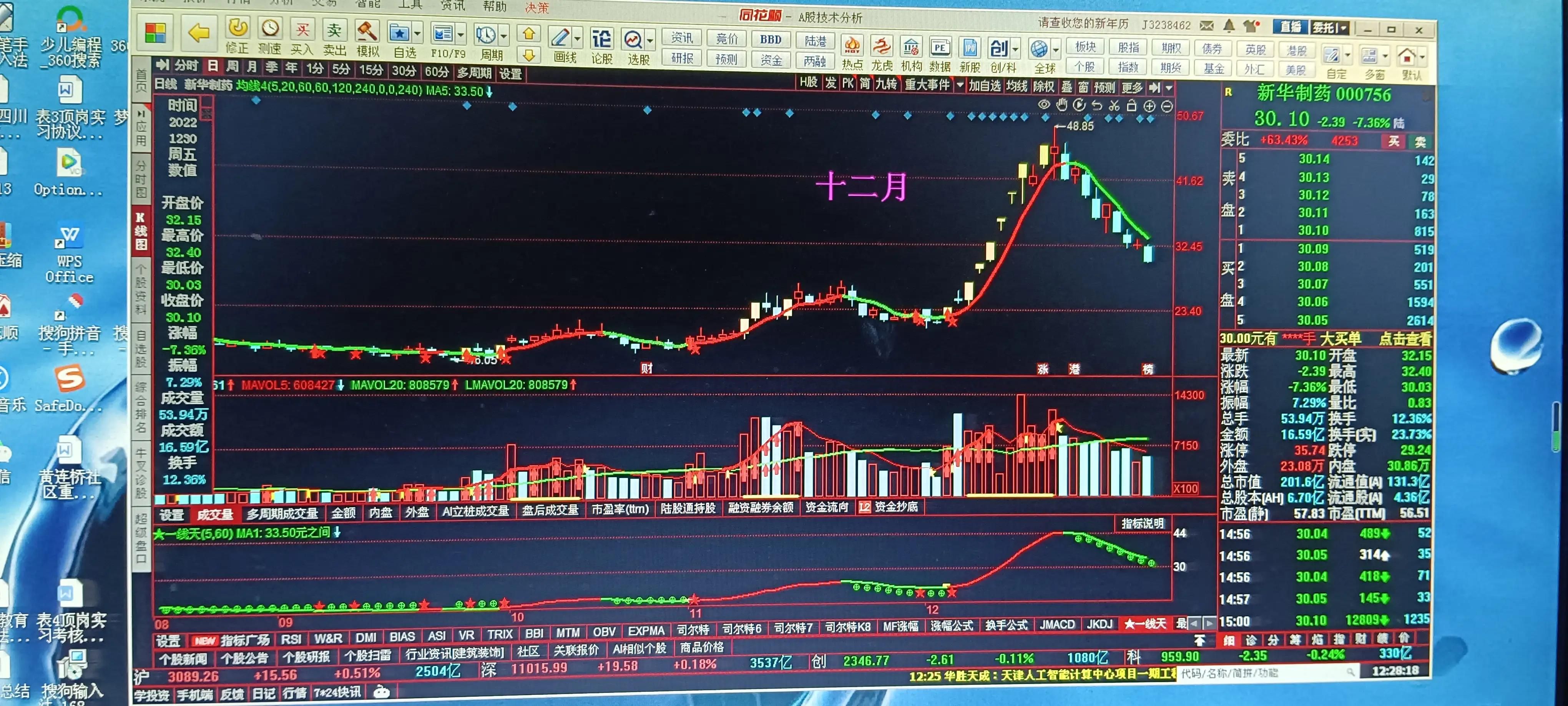Expand the 自选 dropdown arrow

pyautogui.click(x=418, y=33)
